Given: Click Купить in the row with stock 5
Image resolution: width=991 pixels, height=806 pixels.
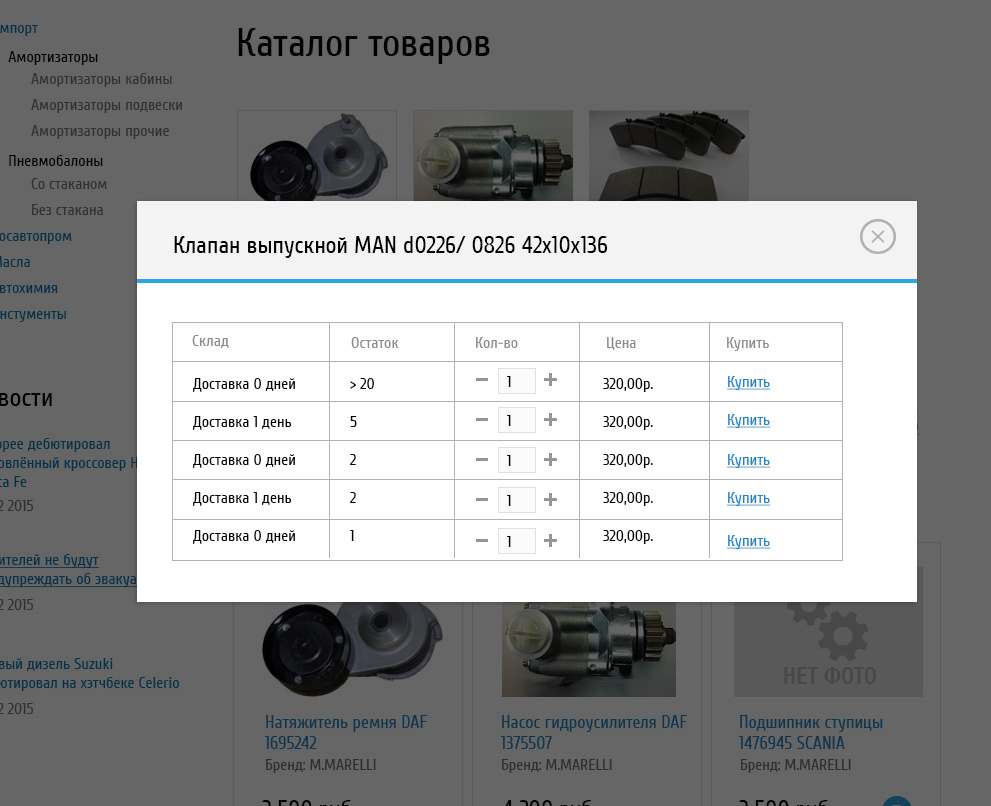Looking at the screenshot, I should click(748, 420).
